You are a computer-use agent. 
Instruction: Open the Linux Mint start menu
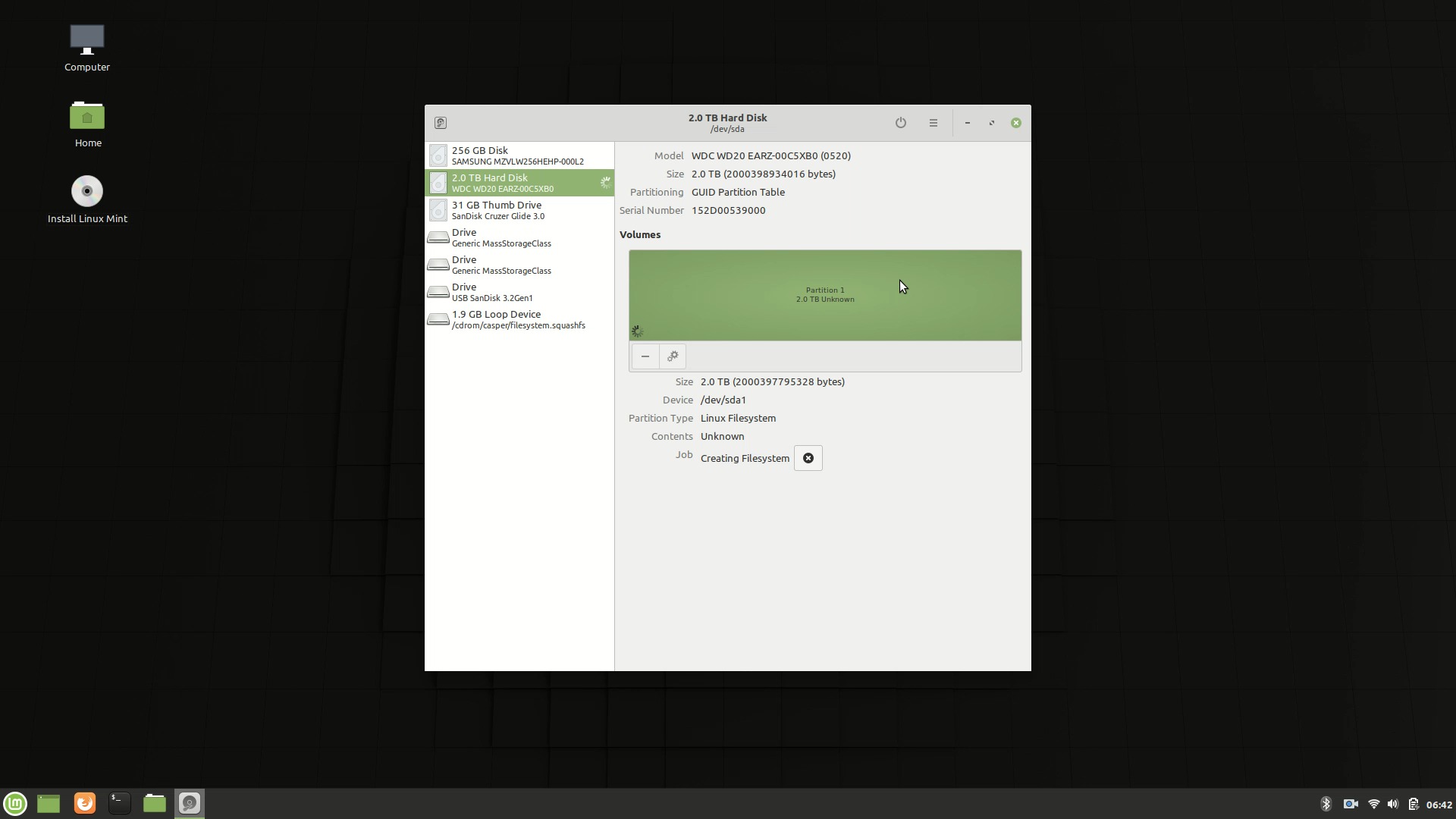(15, 803)
